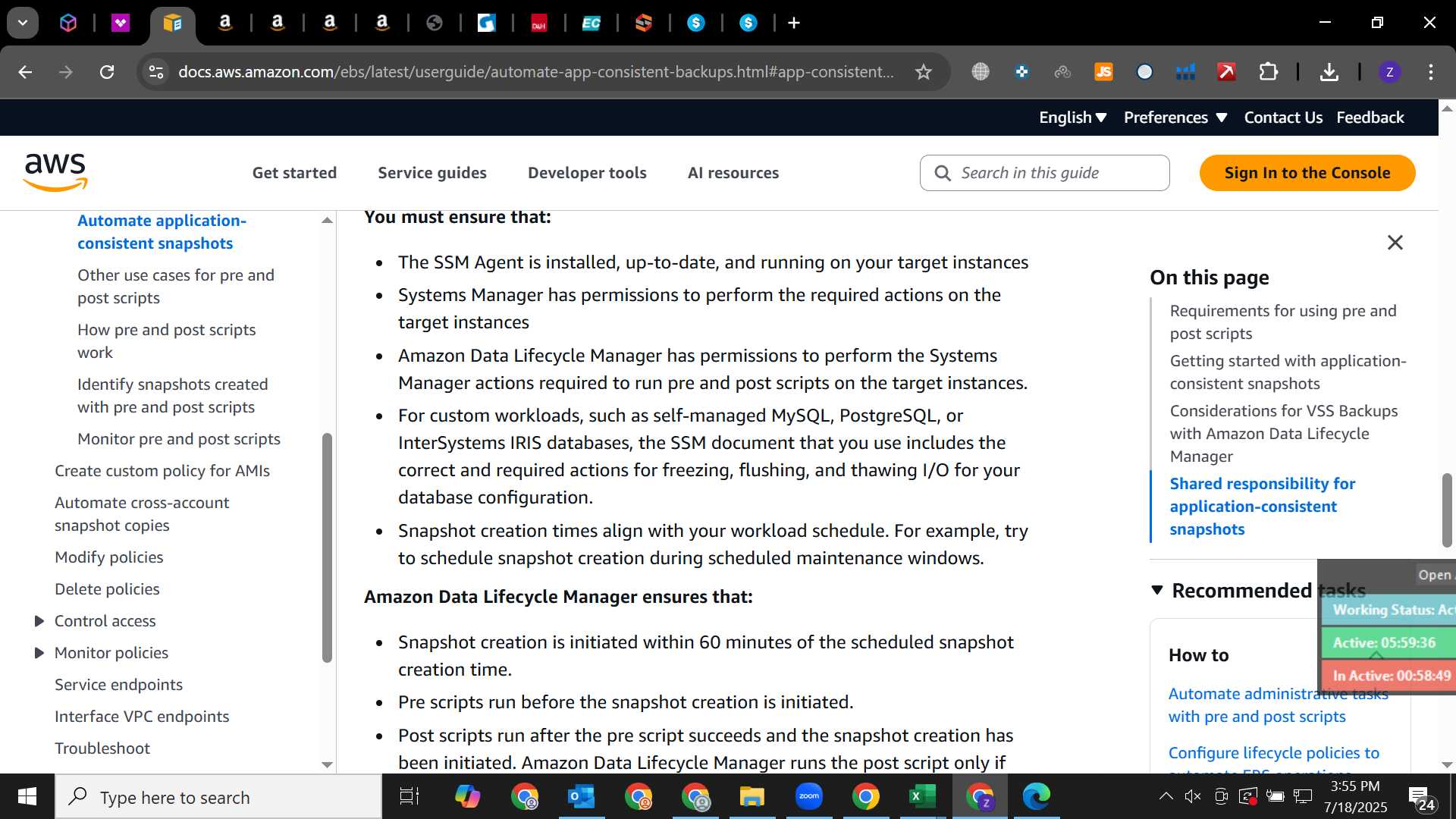Screen dimensions: 1456x819
Task: Click the taskbar search box
Action: [218, 797]
